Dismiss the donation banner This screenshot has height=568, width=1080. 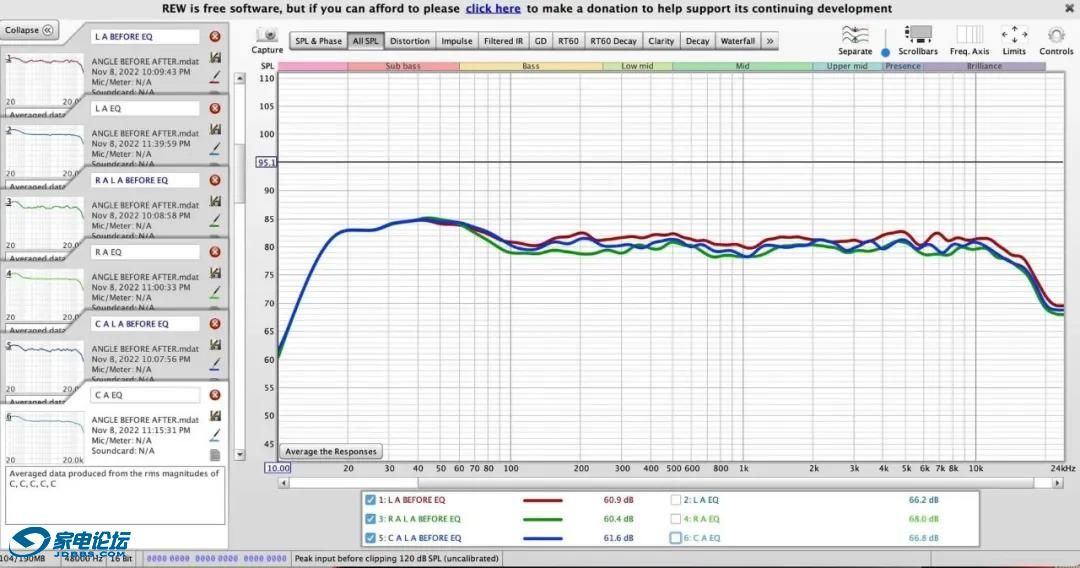1070,8
